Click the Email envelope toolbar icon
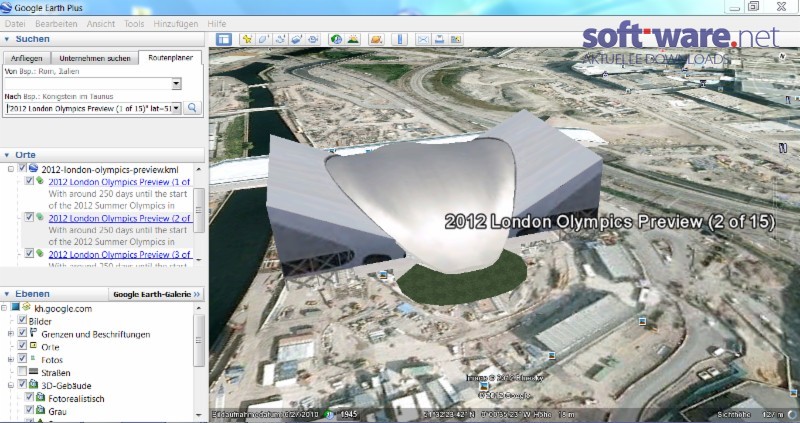Image resolution: width=800 pixels, height=423 pixels. pyautogui.click(x=423, y=39)
